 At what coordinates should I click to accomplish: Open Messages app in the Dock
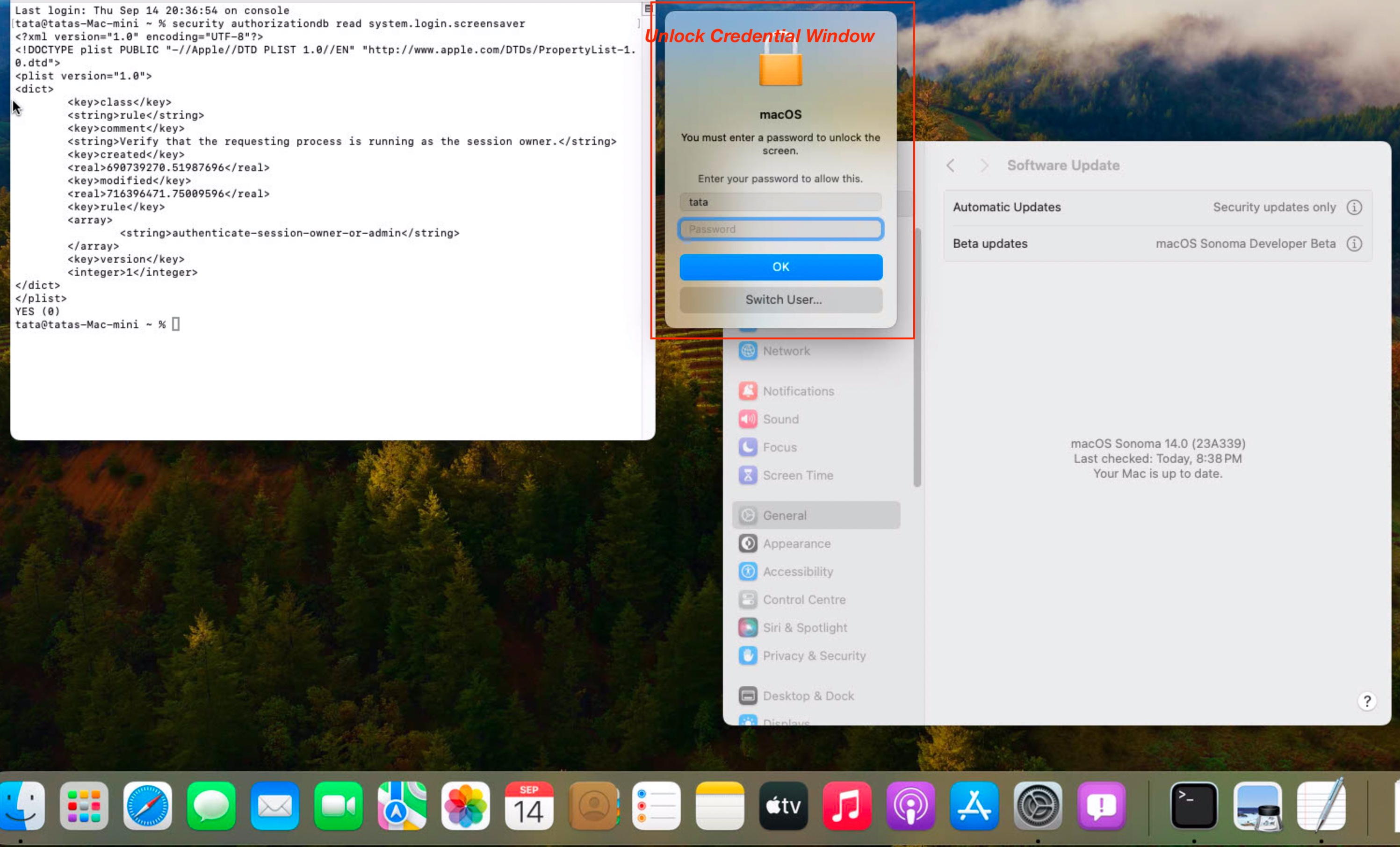pos(211,805)
